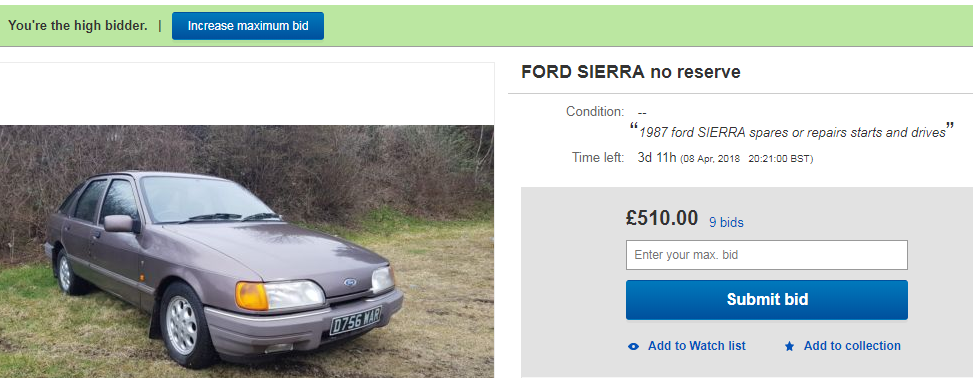Click the £510.00 current price

point(661,218)
